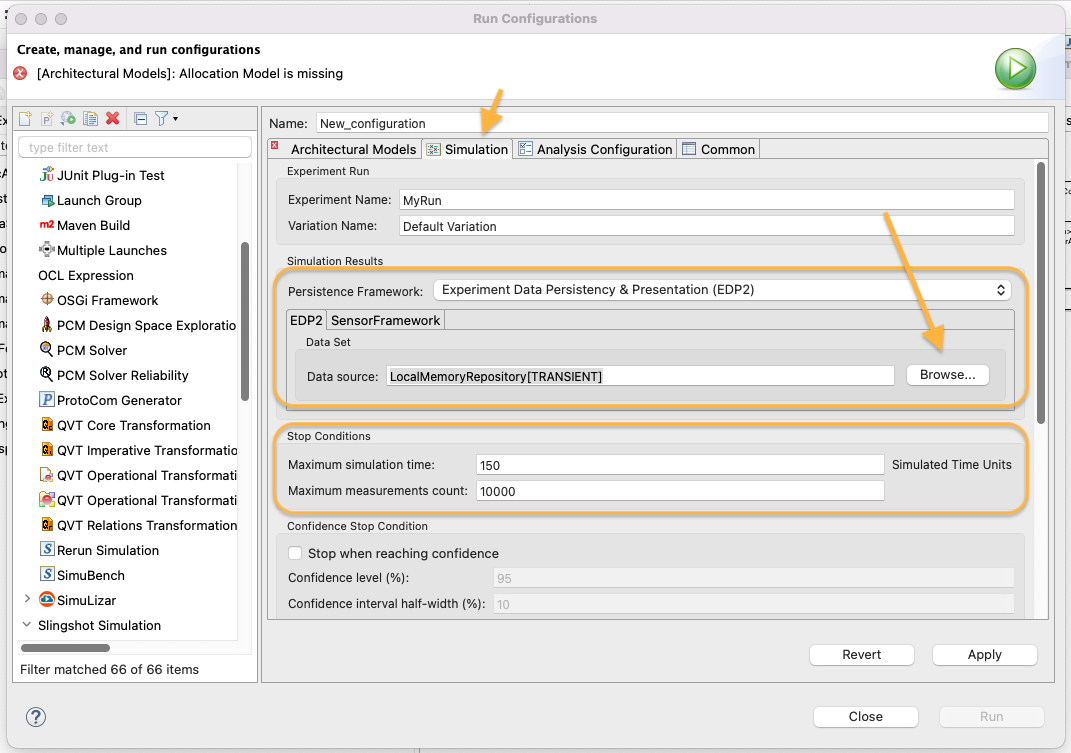
Task: Click the PCM Design Space Exploration icon
Action: [x=46, y=325]
